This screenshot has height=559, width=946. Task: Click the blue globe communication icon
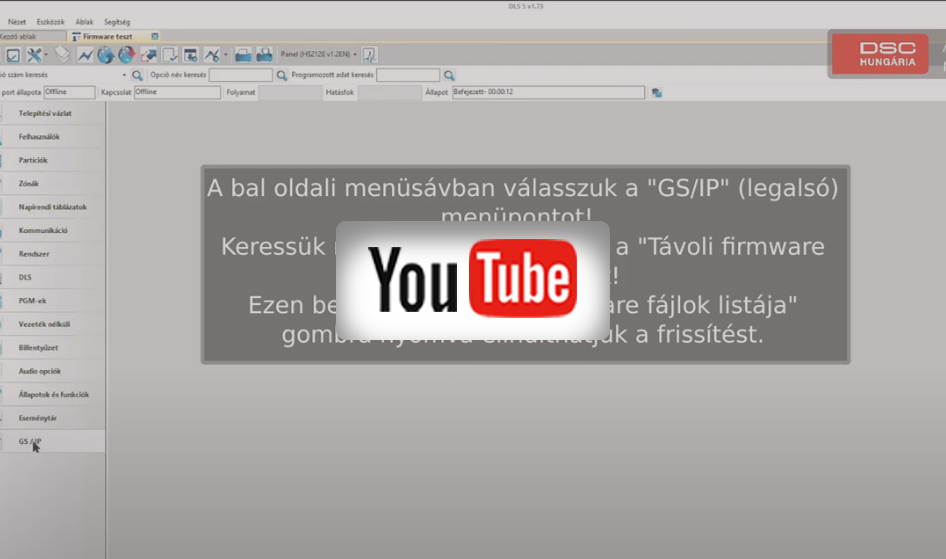click(105, 55)
